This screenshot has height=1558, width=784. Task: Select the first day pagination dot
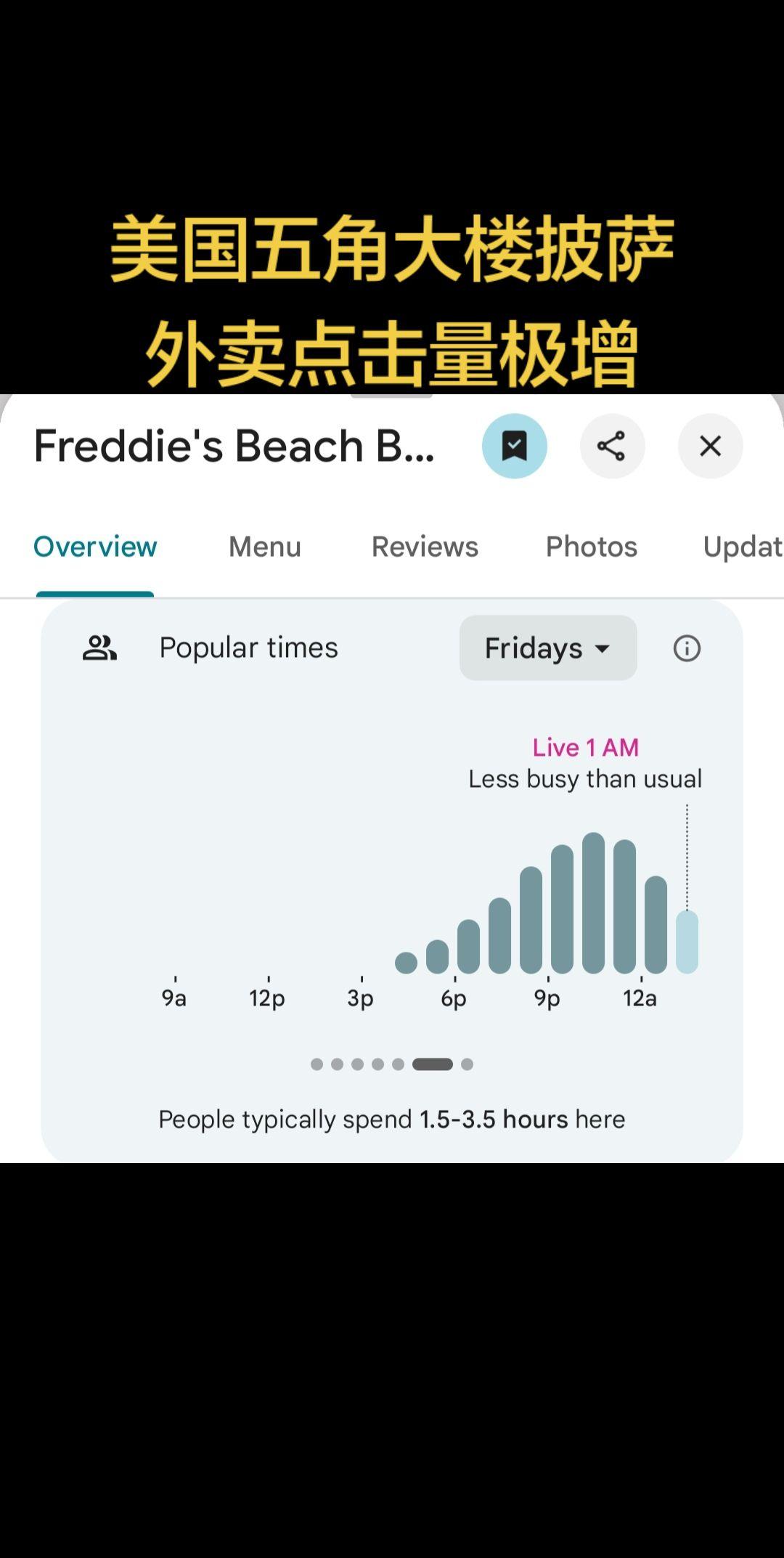(317, 1064)
